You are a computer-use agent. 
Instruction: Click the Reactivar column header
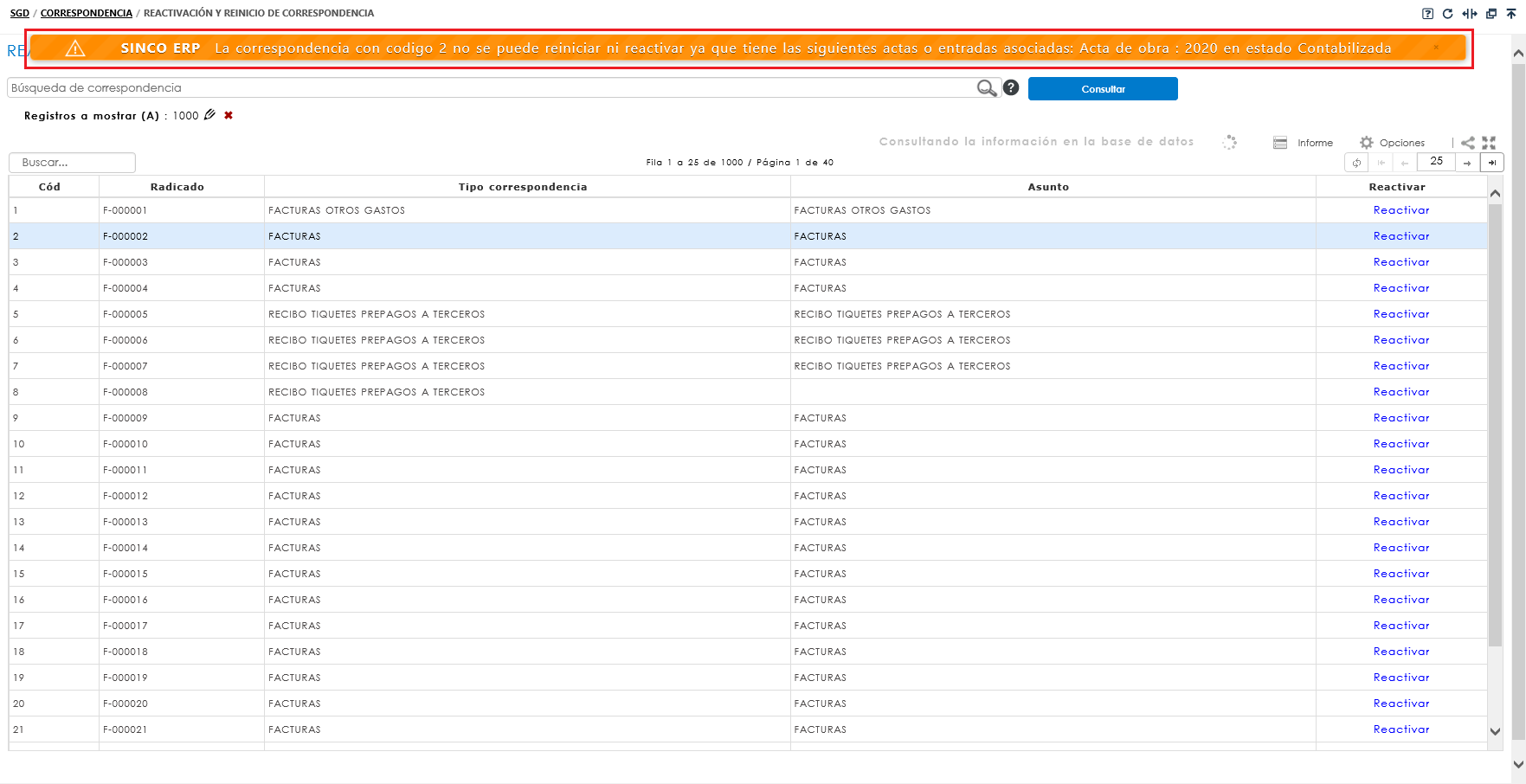click(x=1397, y=187)
